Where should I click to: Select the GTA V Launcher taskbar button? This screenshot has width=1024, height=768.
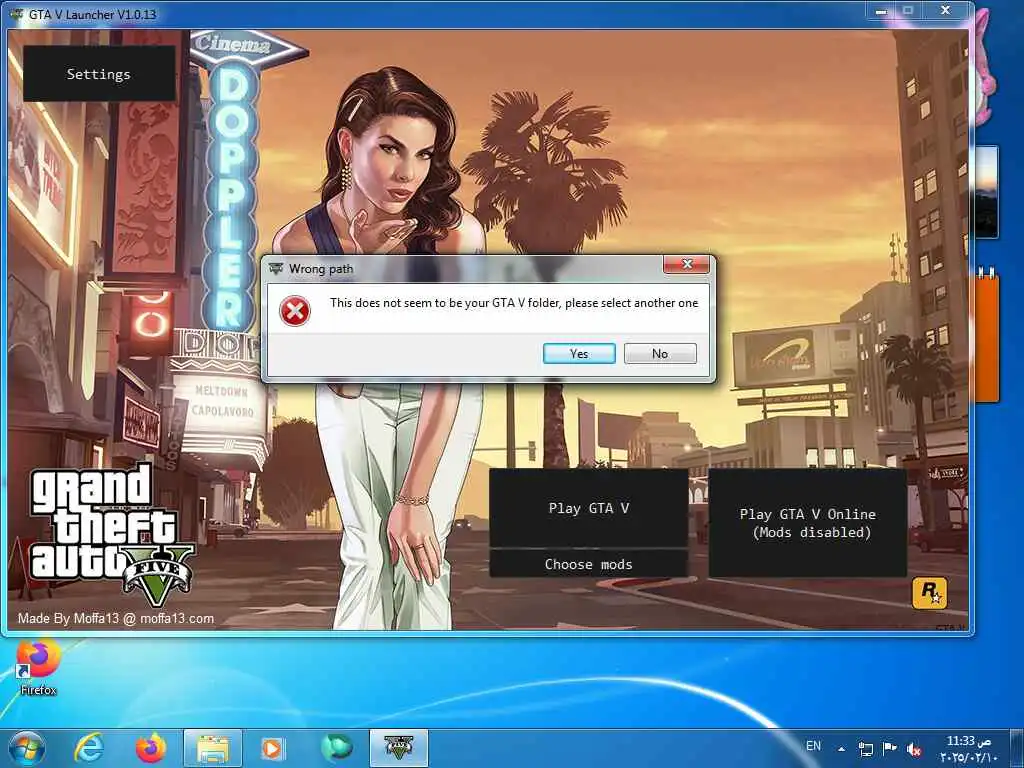click(399, 748)
